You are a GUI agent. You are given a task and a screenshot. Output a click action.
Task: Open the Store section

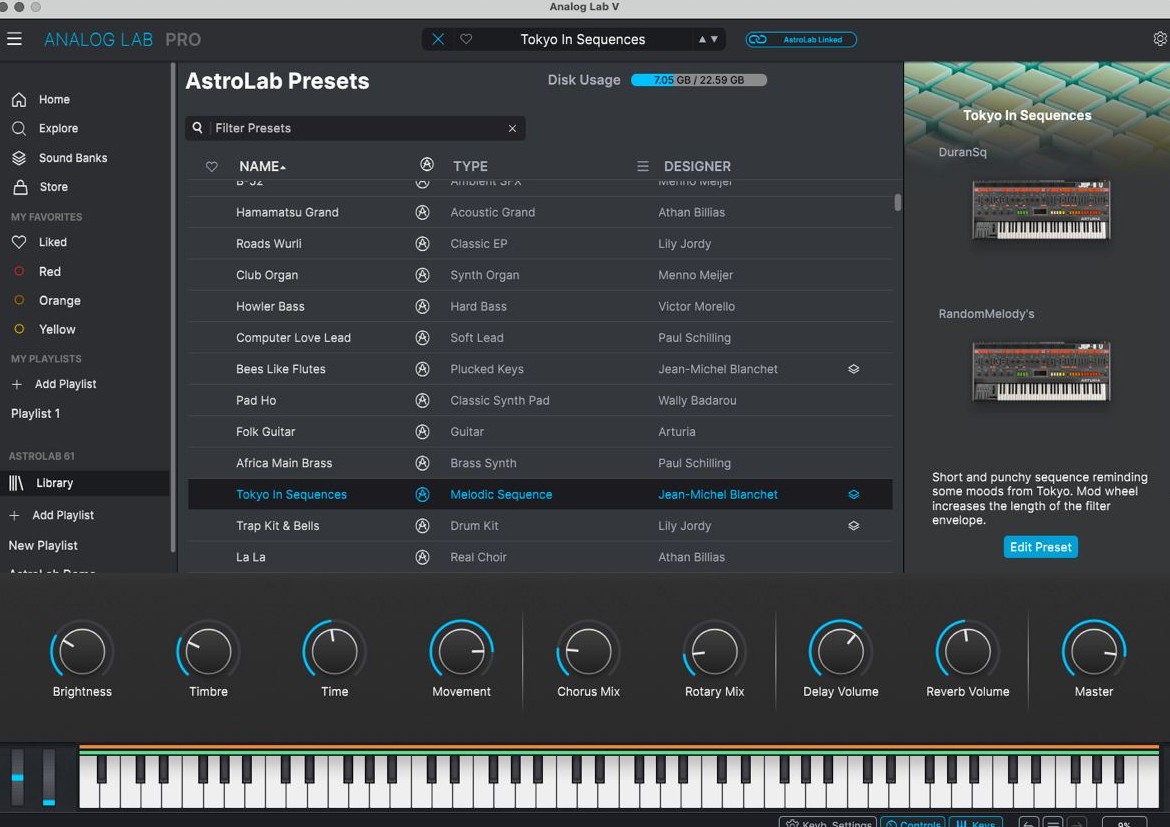54,187
